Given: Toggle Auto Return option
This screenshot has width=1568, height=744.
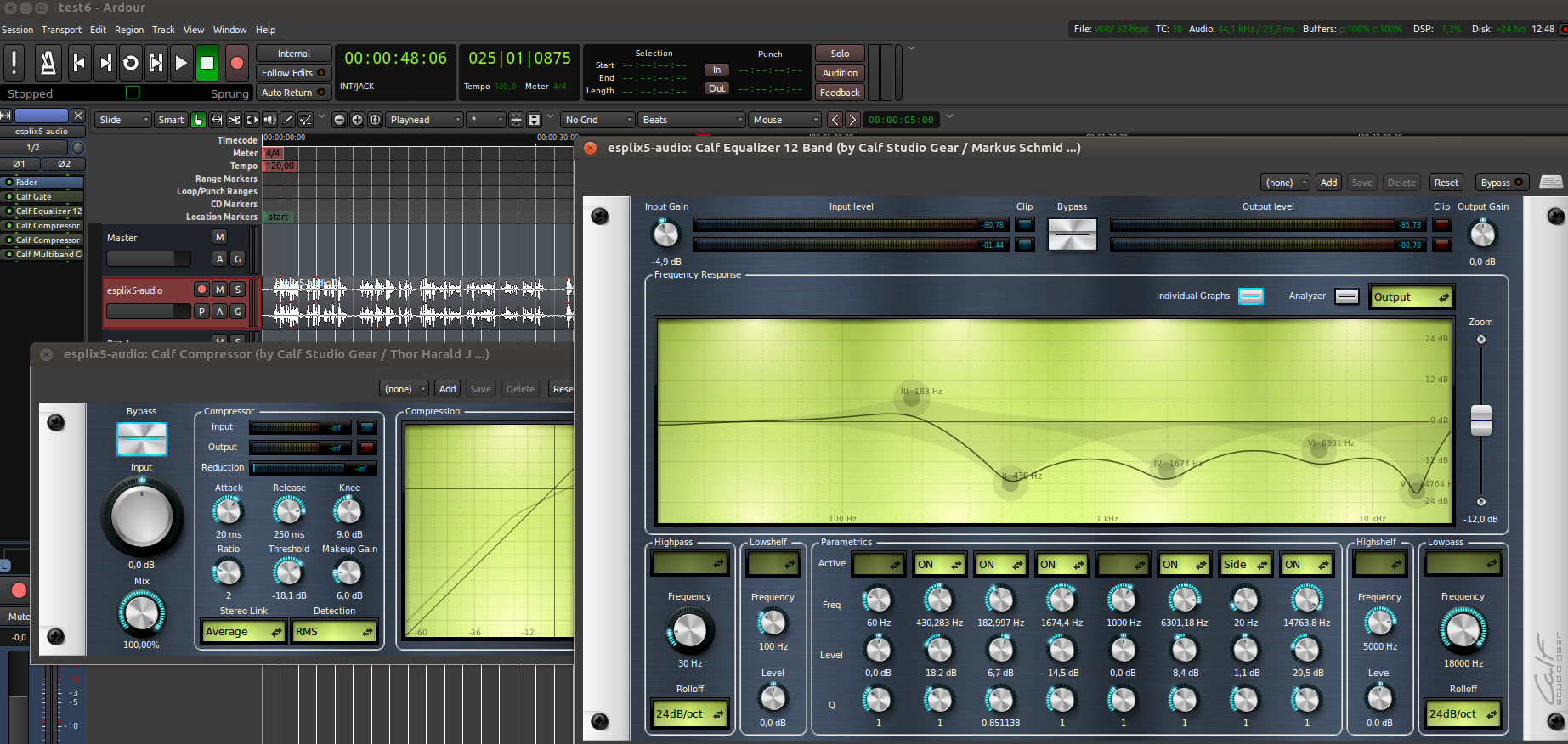Looking at the screenshot, I should coord(293,93).
